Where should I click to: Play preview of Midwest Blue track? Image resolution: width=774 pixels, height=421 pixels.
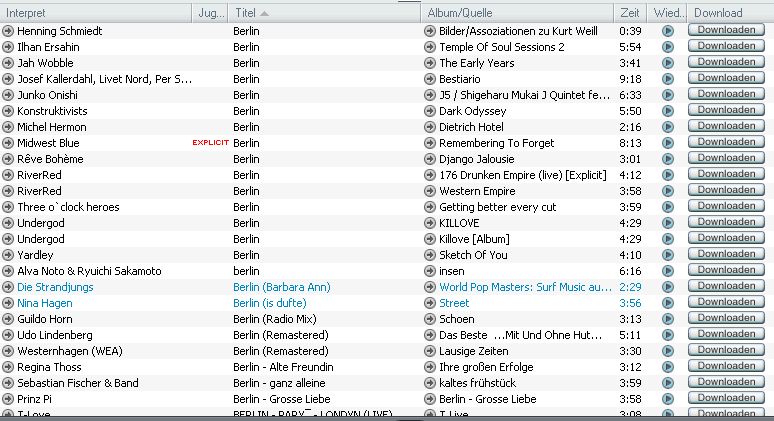coord(668,143)
